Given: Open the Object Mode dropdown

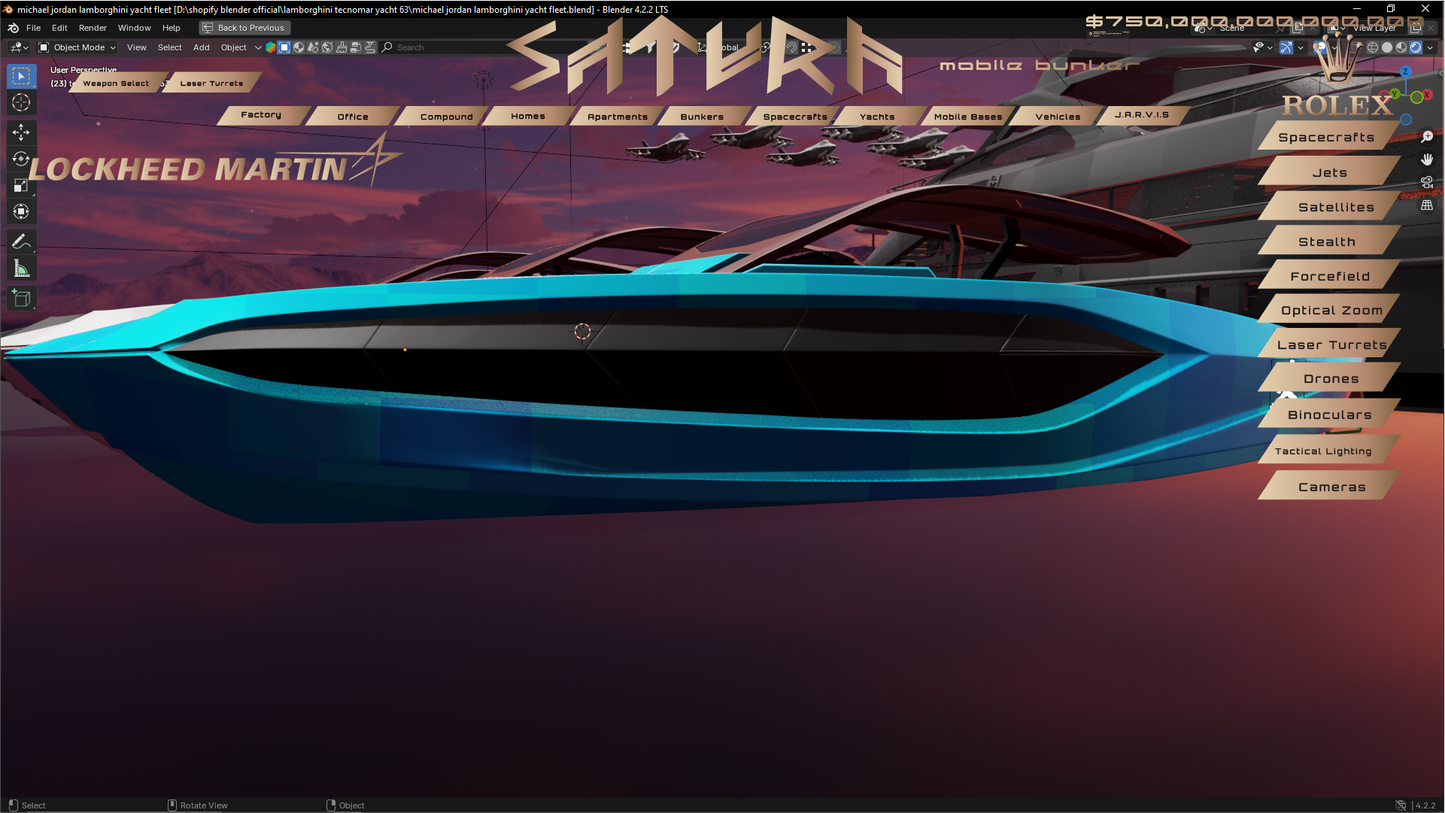Looking at the screenshot, I should pos(78,47).
